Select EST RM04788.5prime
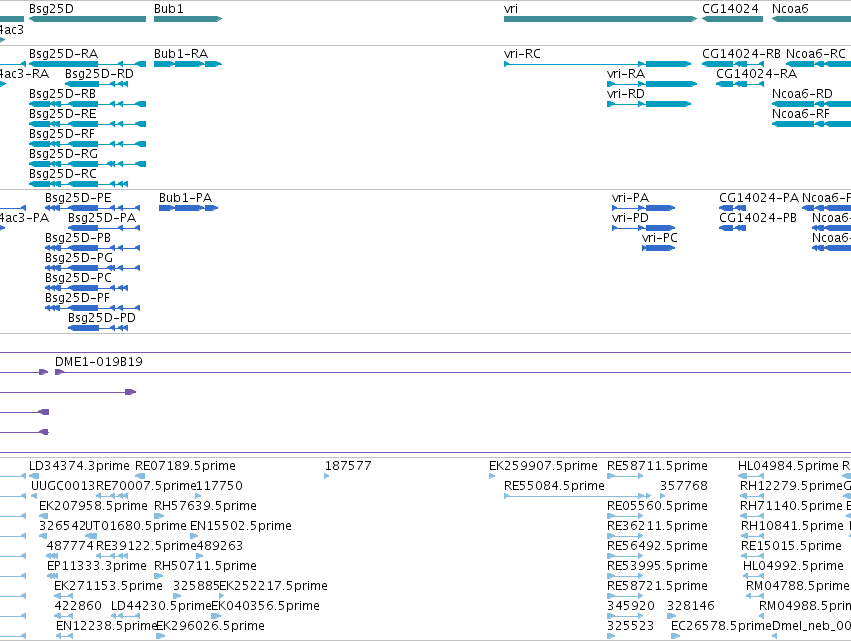Viewport: 851px width, 641px height. [x=755, y=596]
